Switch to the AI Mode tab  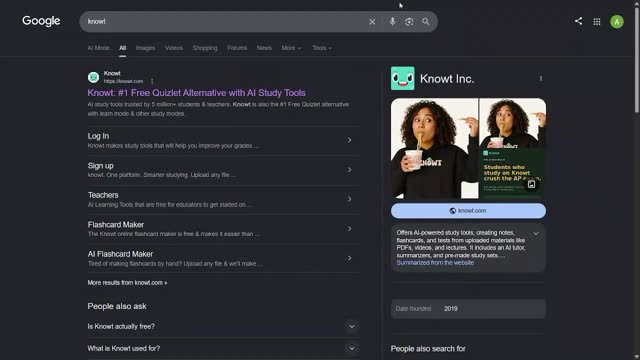[98, 48]
